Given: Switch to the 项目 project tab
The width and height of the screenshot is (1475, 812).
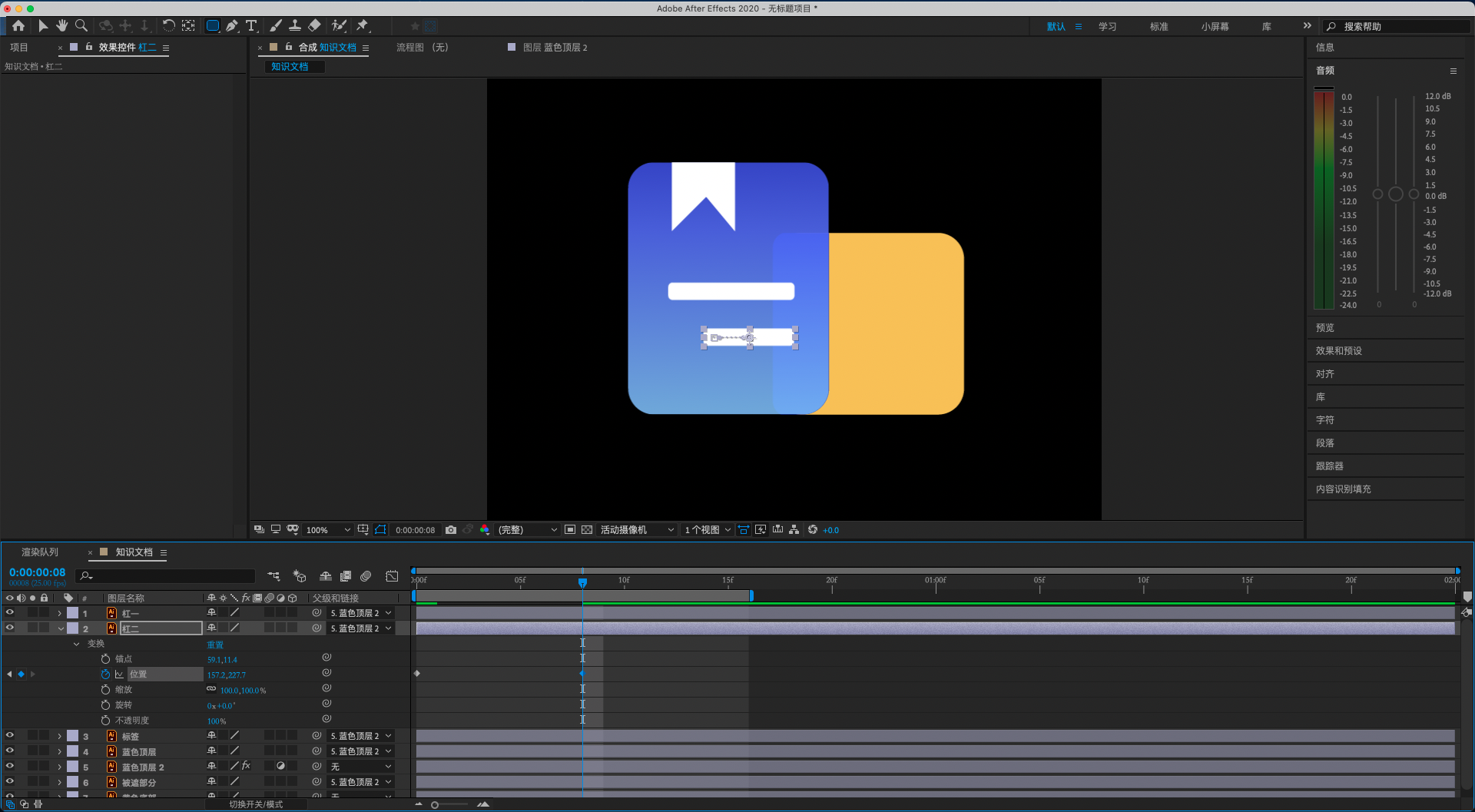Looking at the screenshot, I should pos(19,48).
